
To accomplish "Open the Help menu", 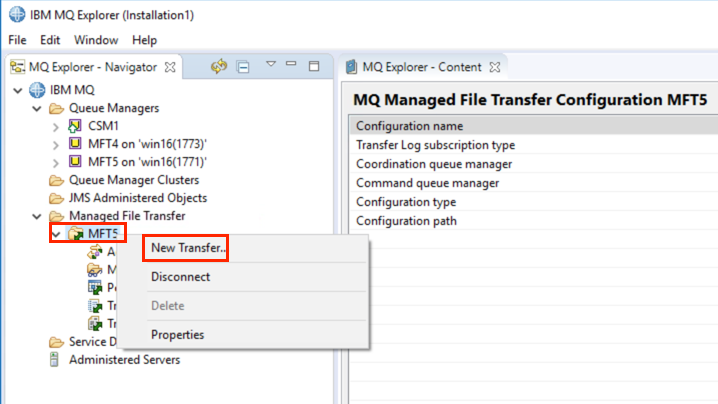I will click(x=144, y=40).
